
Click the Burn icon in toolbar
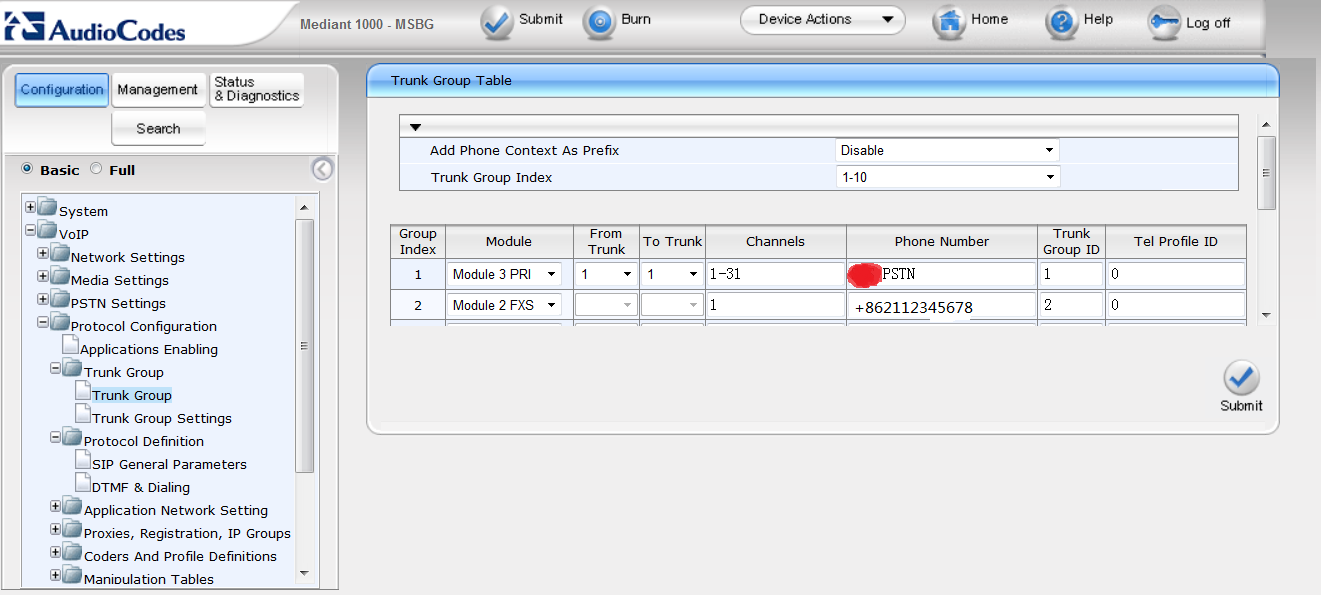pyautogui.click(x=599, y=22)
